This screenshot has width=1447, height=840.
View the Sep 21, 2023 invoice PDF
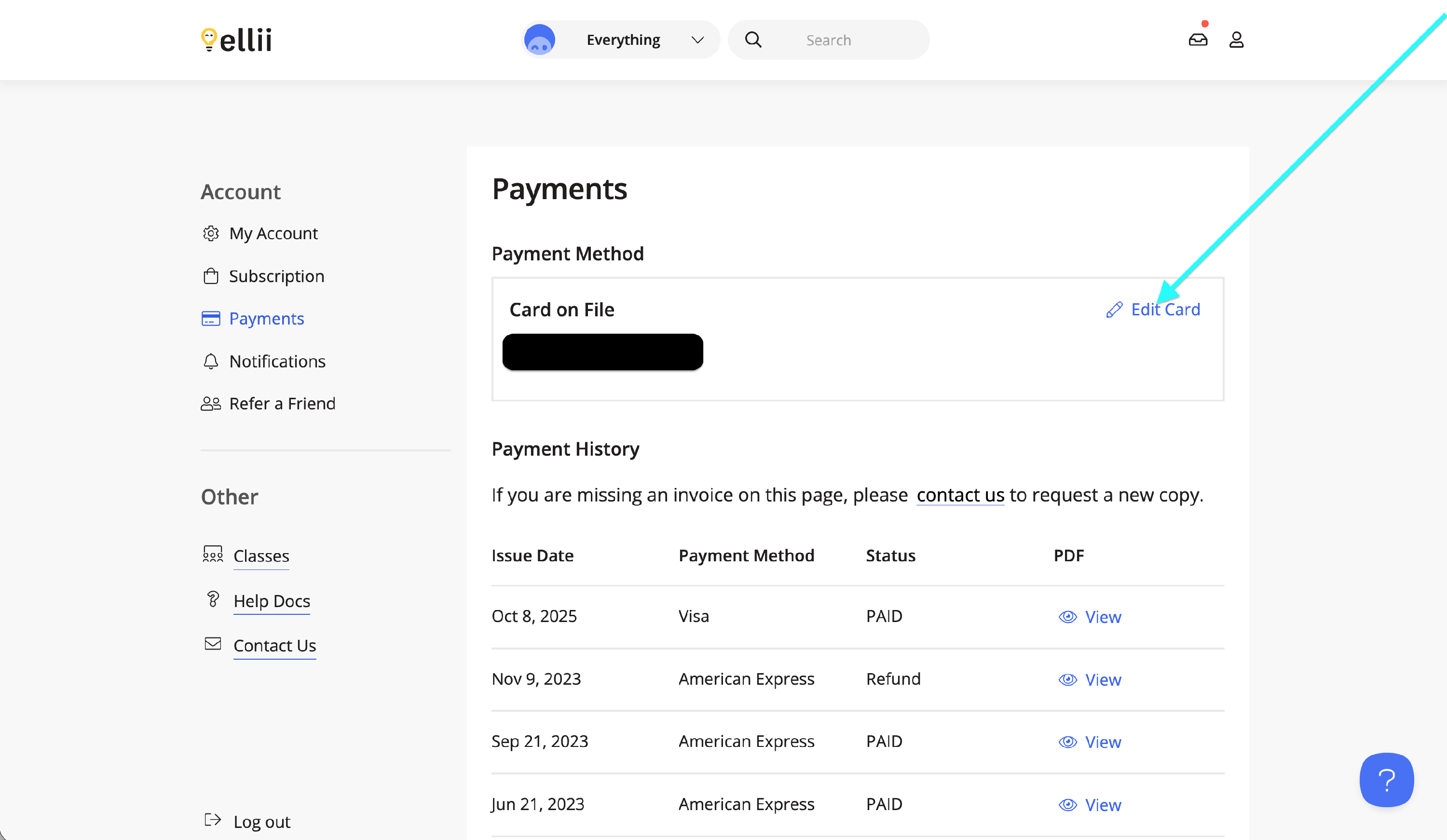(1102, 742)
